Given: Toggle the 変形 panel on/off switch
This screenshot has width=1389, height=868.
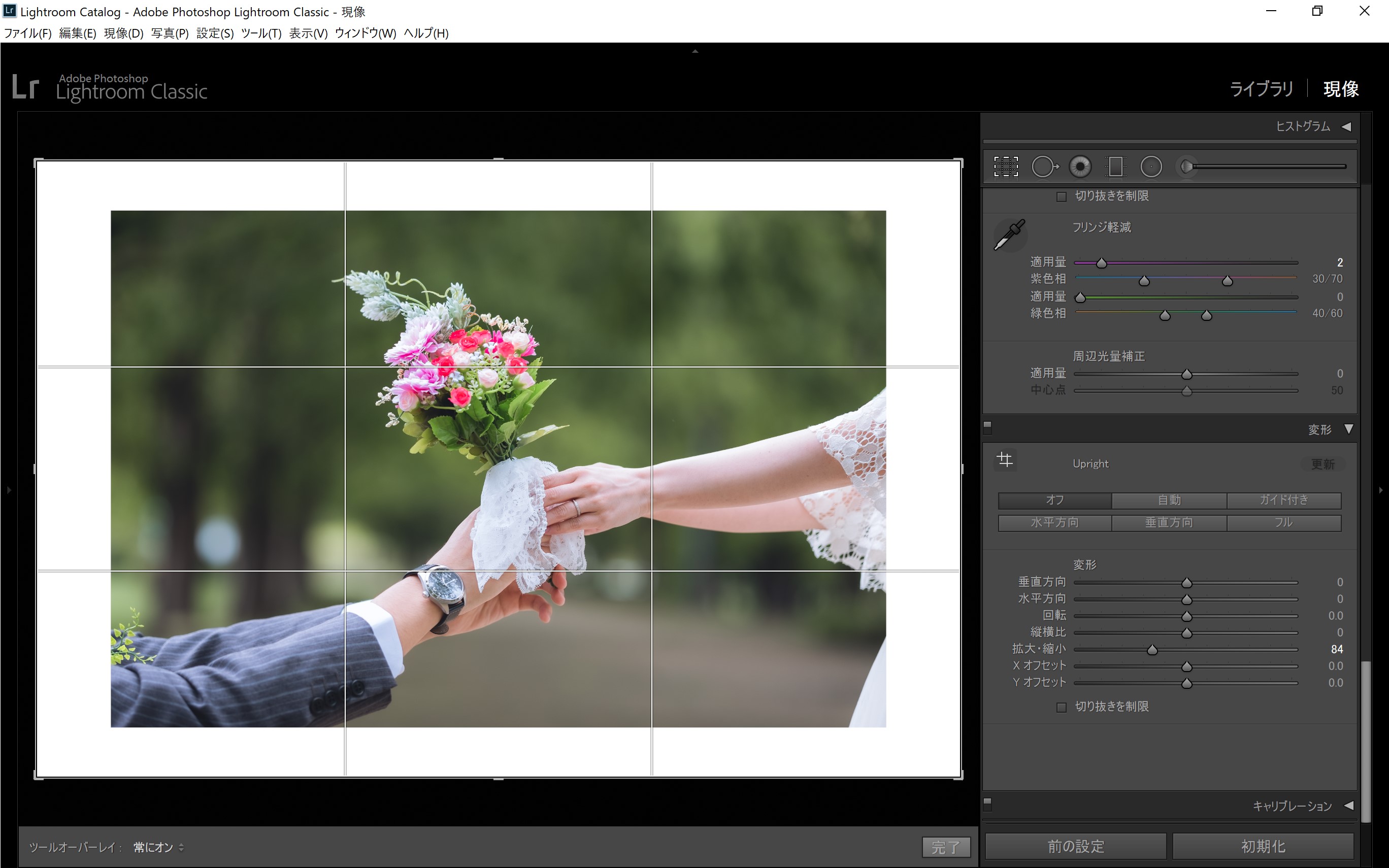Looking at the screenshot, I should tap(987, 426).
